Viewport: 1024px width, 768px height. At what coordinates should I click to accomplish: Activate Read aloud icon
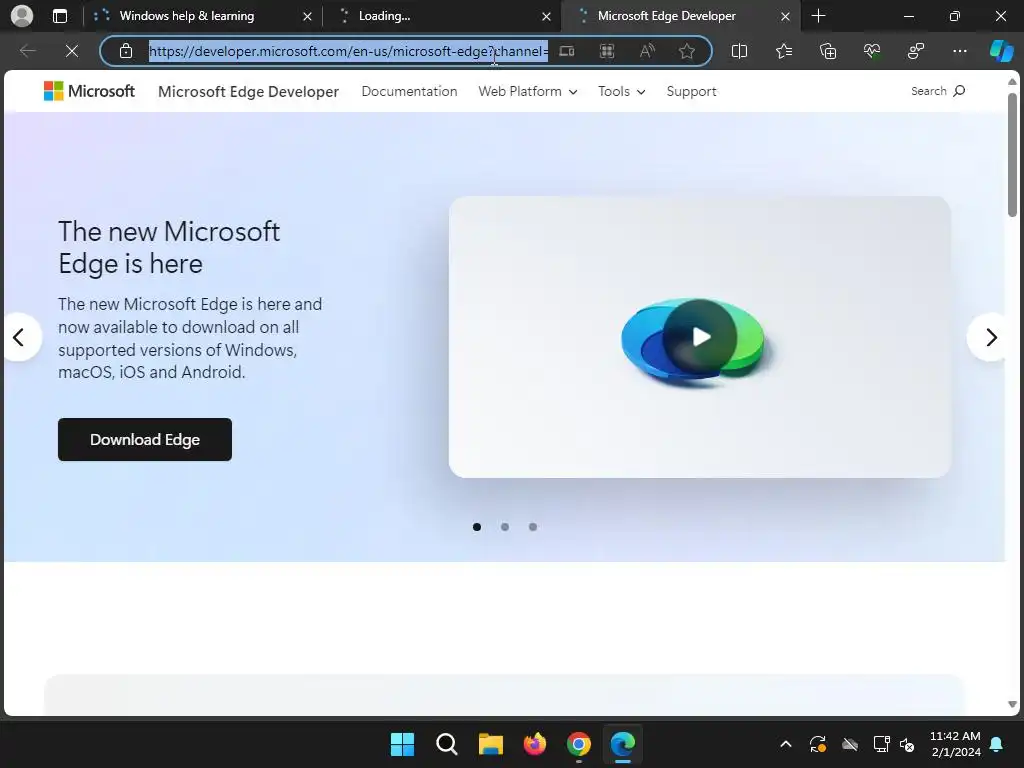[x=647, y=51]
